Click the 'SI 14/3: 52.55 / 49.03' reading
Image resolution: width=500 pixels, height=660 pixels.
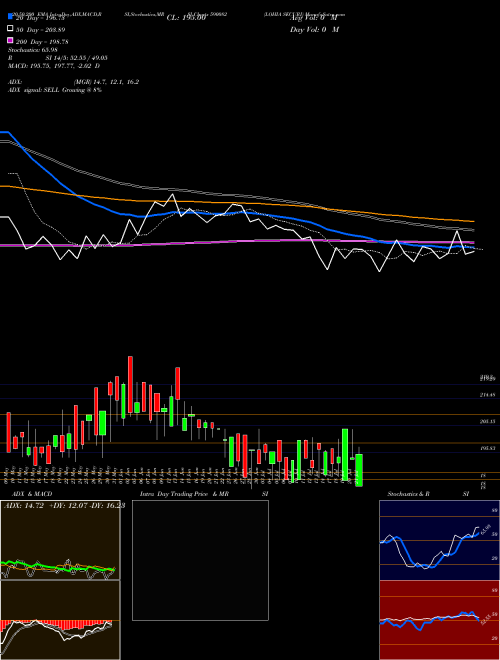(77, 58)
